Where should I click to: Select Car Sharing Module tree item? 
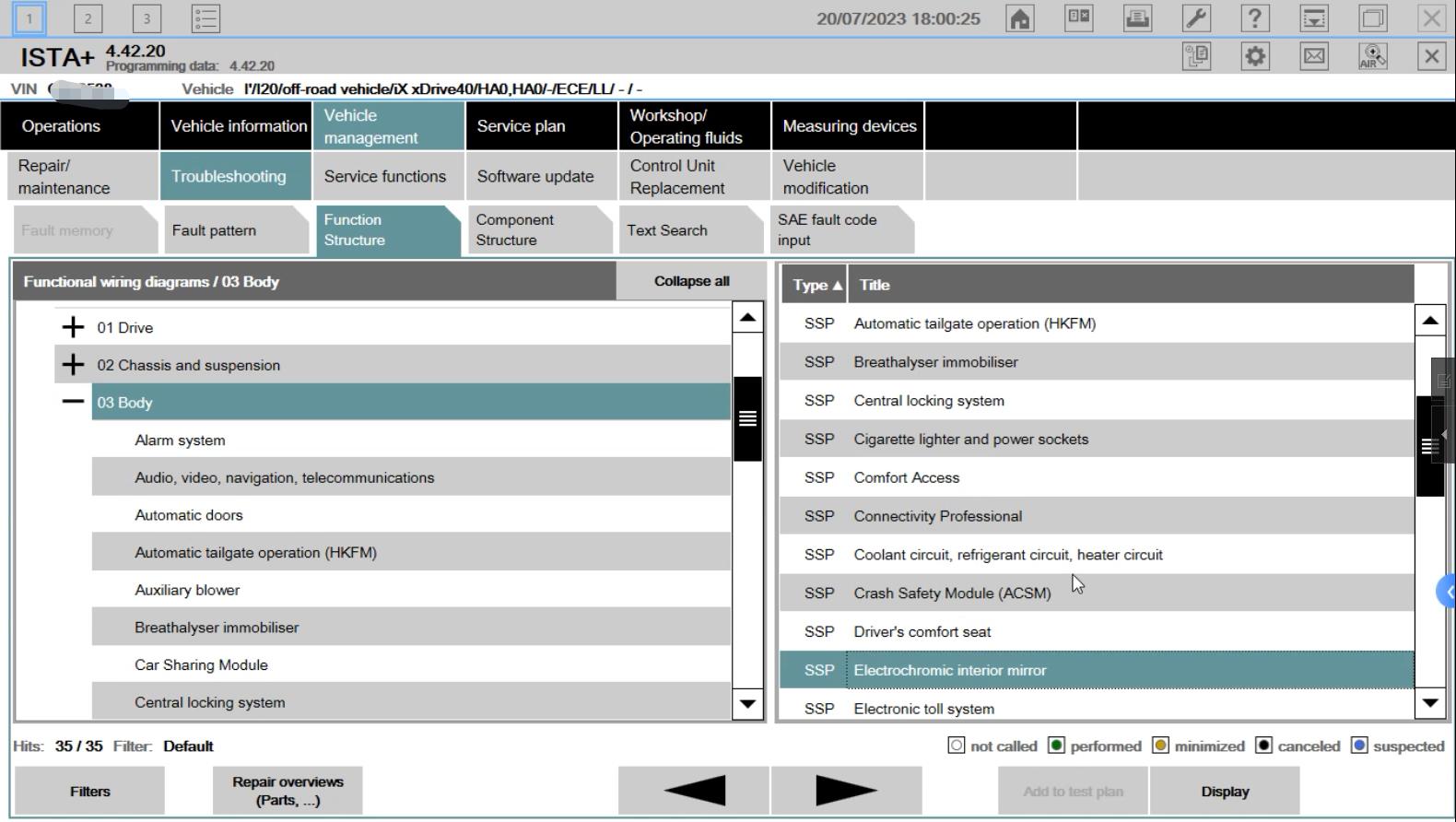pos(411,664)
